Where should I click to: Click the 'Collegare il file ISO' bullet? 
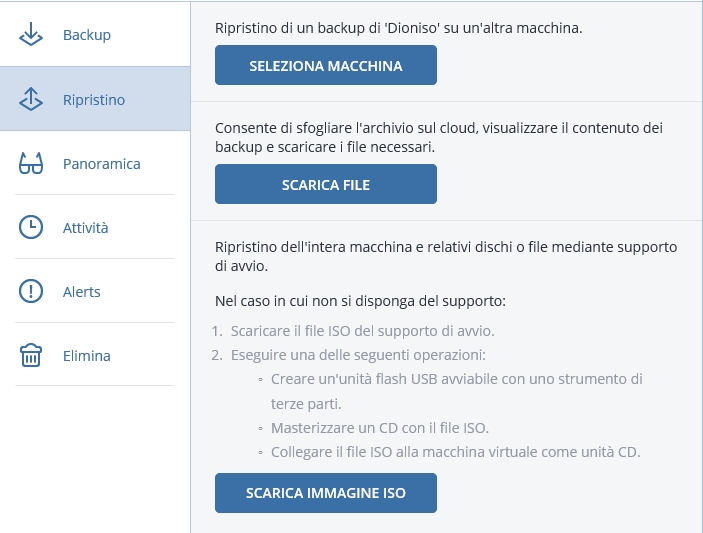tap(456, 452)
